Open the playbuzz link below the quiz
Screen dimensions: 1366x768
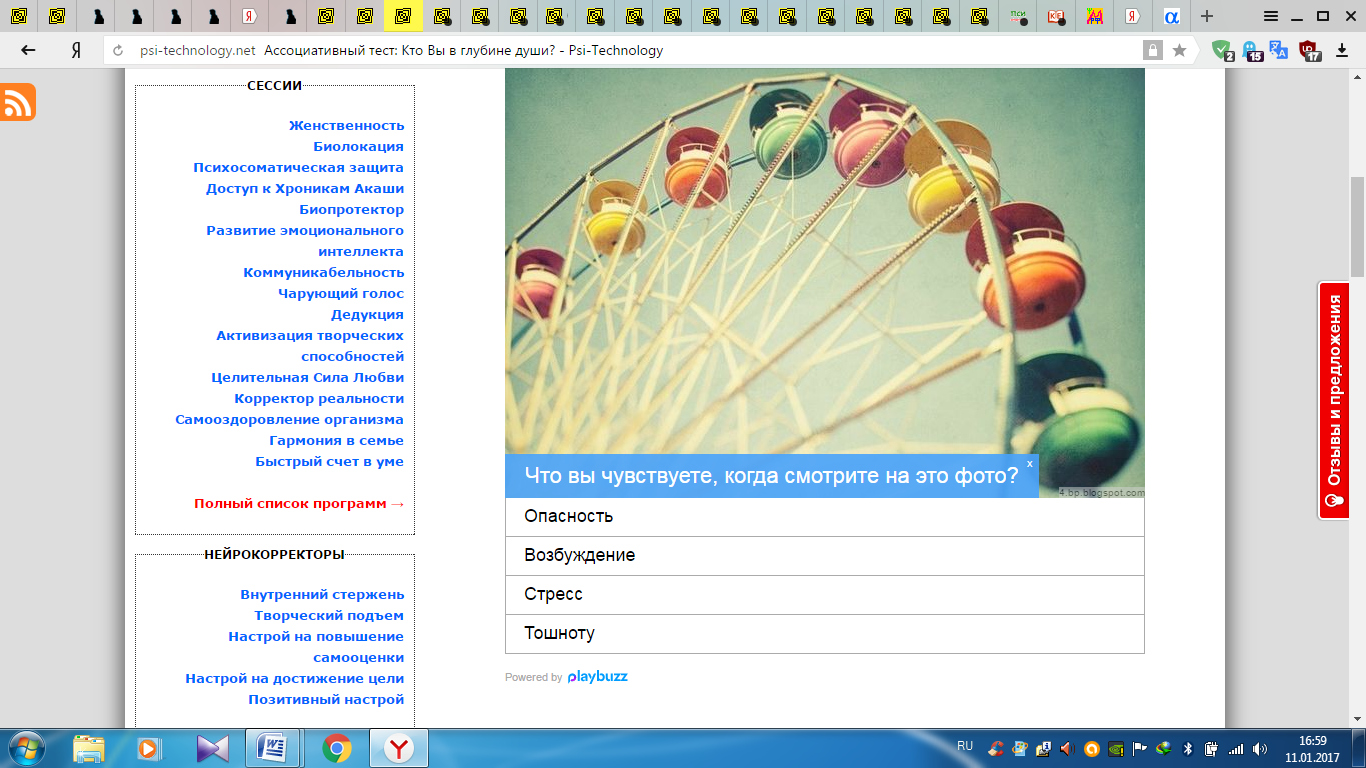pos(597,677)
